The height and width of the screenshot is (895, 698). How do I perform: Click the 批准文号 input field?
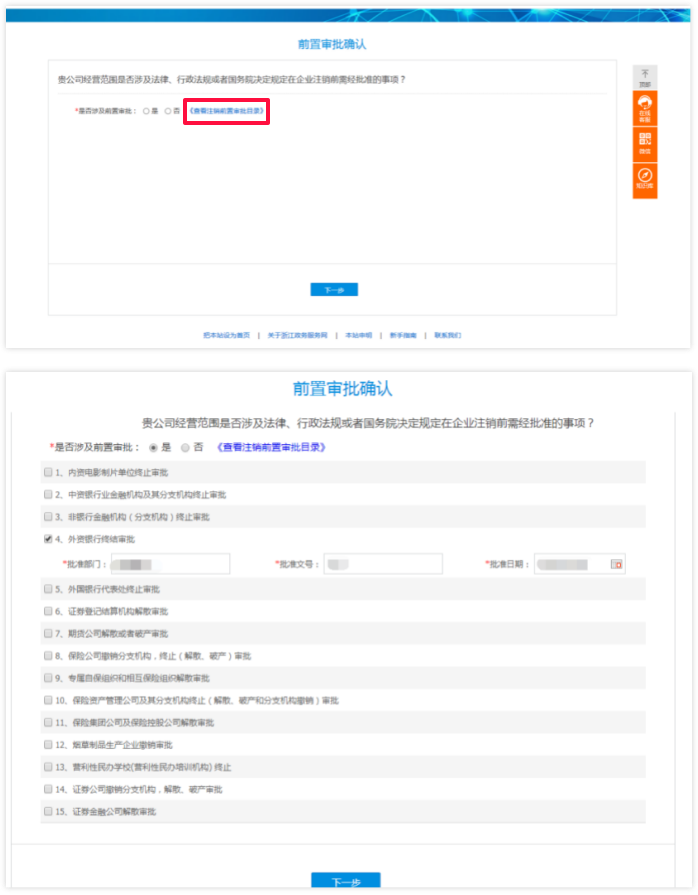[383, 564]
